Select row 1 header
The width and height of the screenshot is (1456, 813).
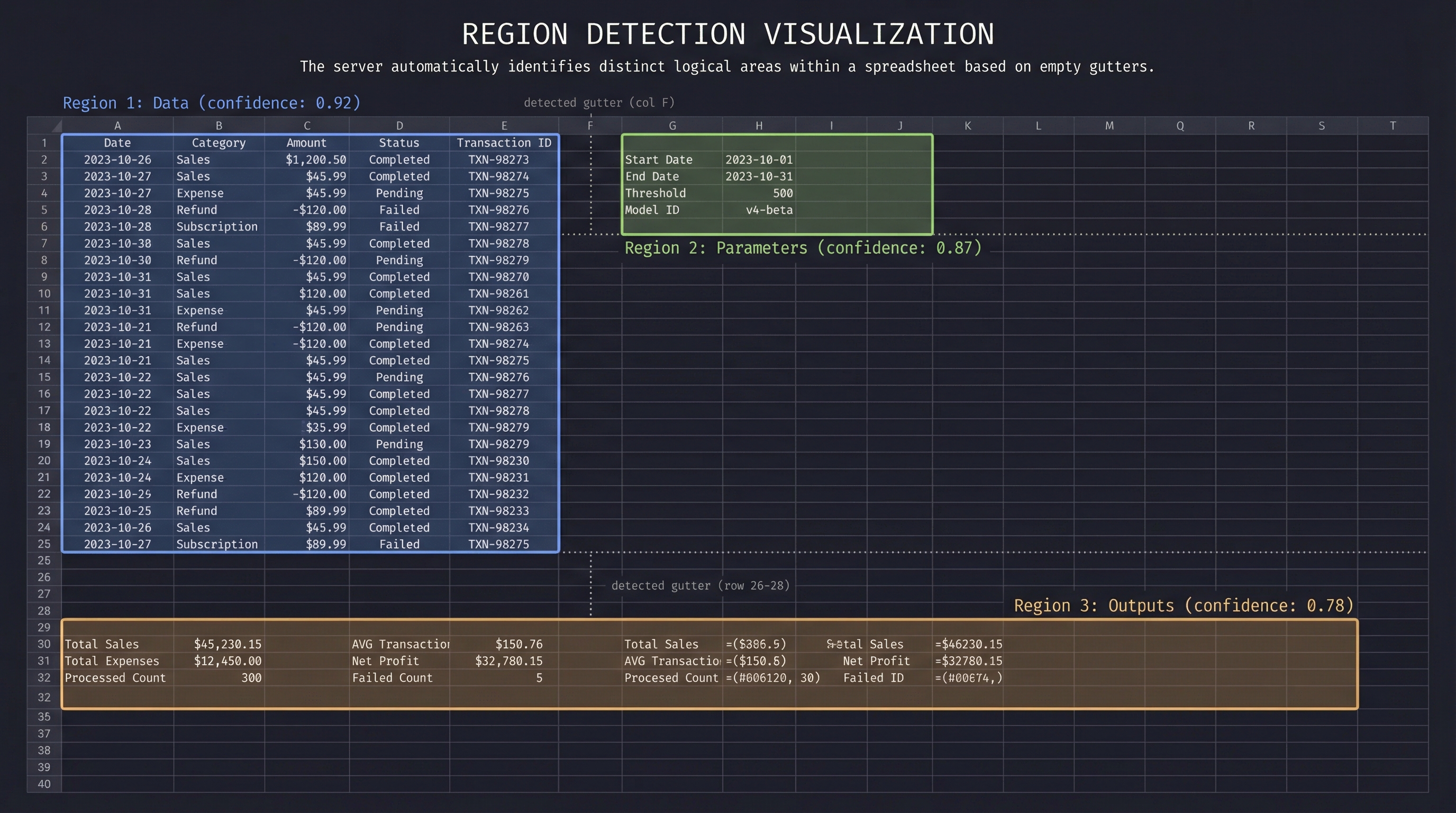[44, 143]
